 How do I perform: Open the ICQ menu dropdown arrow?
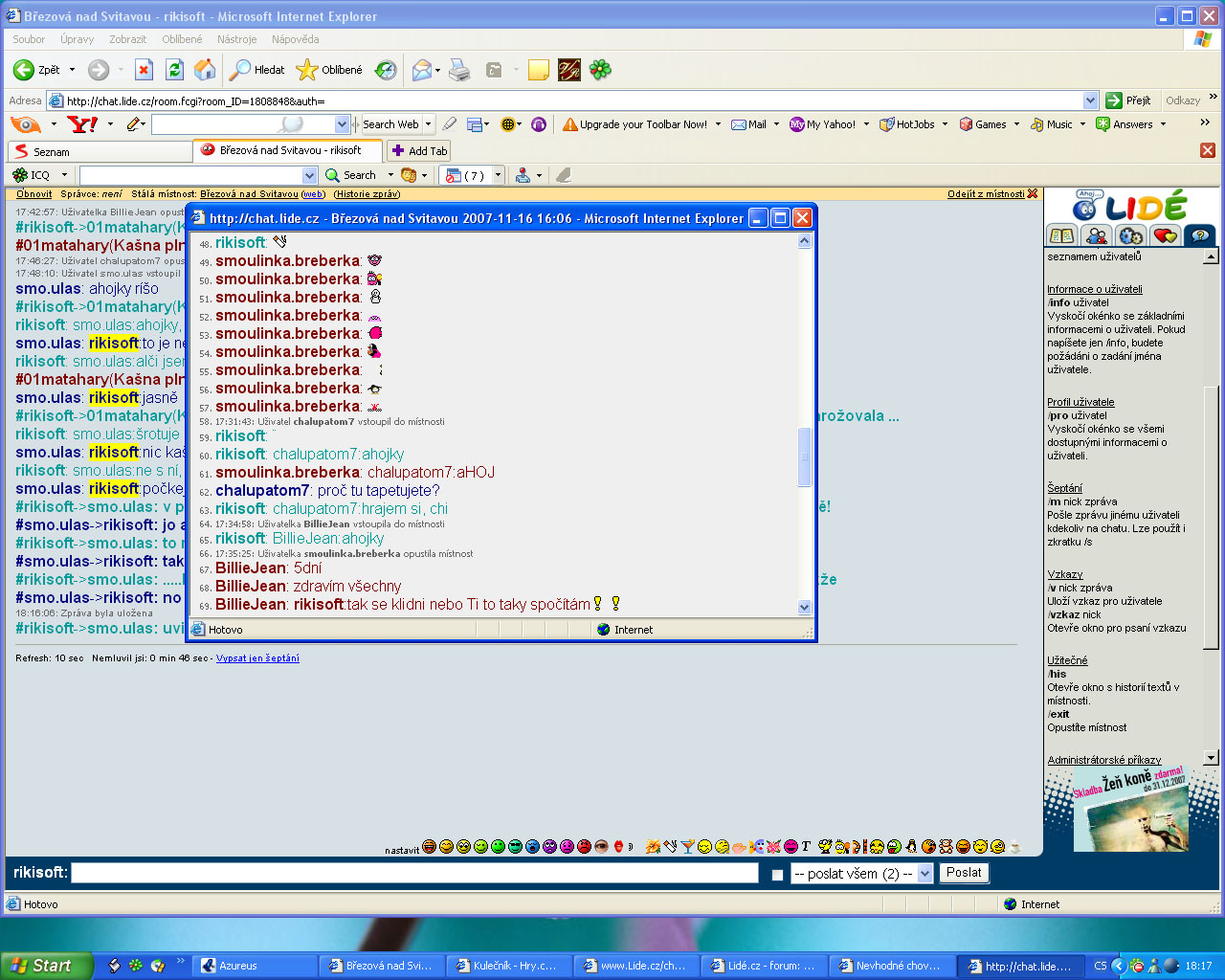64,175
